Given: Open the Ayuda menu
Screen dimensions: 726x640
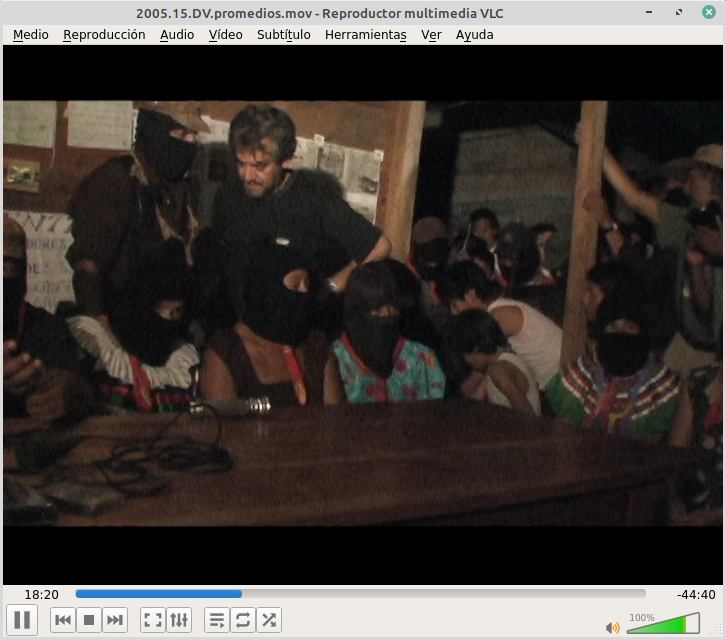Looking at the screenshot, I should (475, 35).
